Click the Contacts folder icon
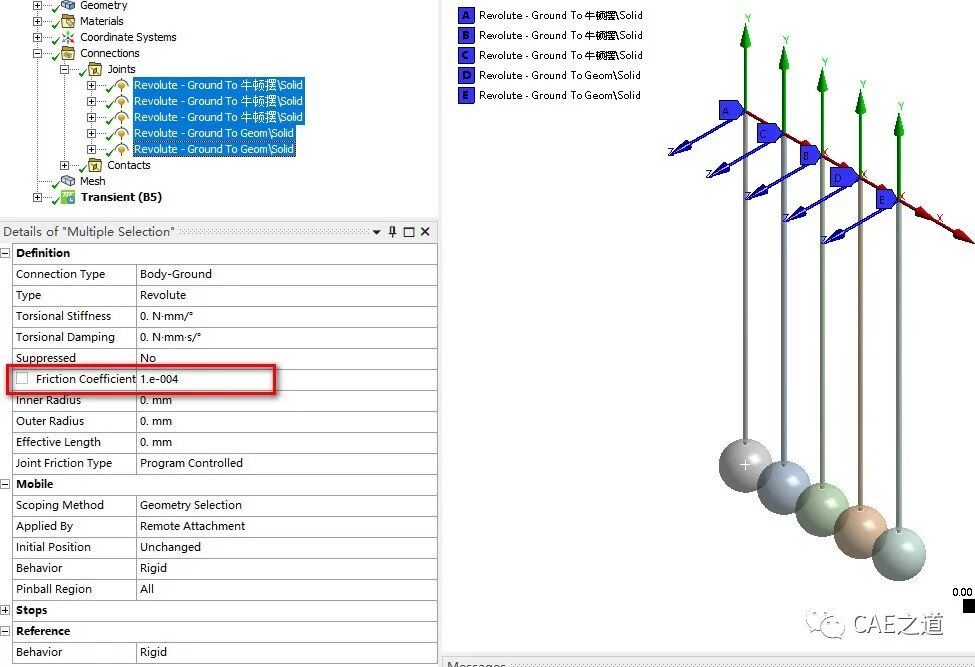Screen dimensions: 975x667 [95, 164]
